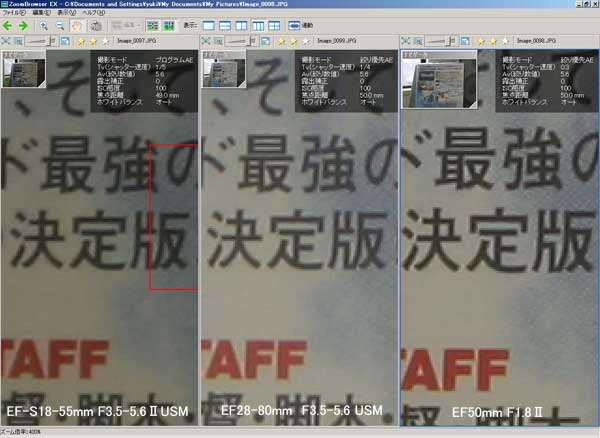Click the green back arrow
Viewport: 600px width, 438px height.
tap(8, 24)
